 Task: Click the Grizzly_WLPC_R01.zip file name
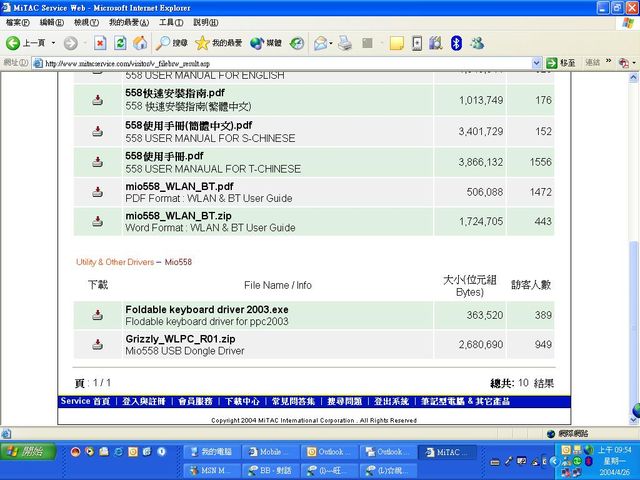[x=180, y=339]
